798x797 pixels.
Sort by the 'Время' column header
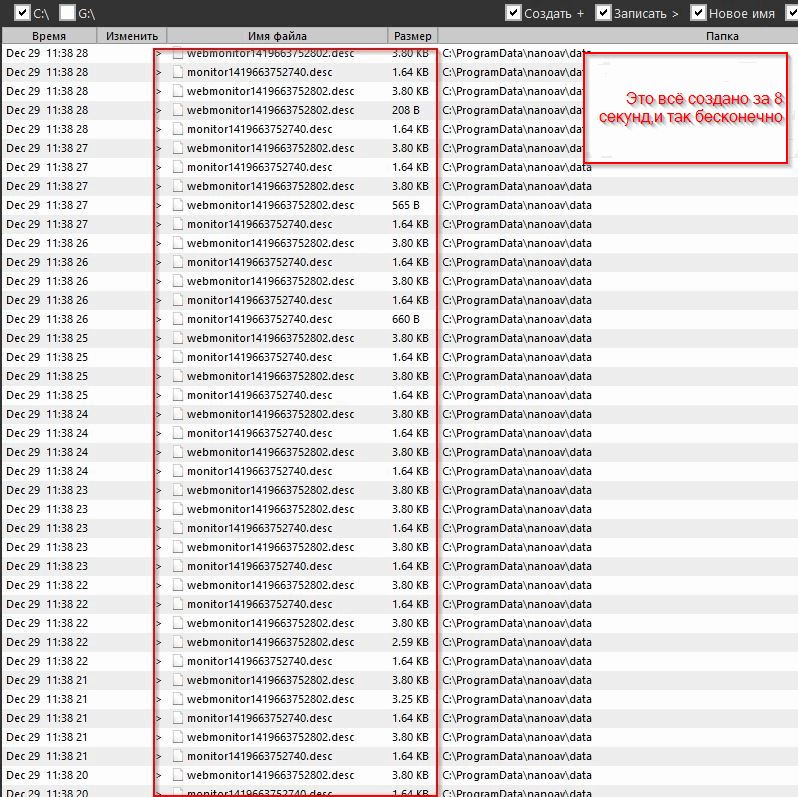tap(48, 36)
